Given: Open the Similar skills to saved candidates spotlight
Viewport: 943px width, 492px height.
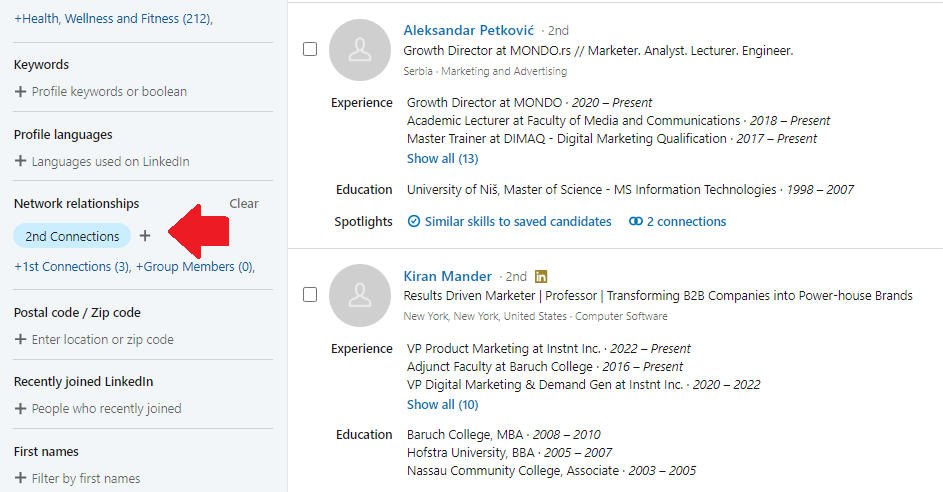Looking at the screenshot, I should 509,221.
